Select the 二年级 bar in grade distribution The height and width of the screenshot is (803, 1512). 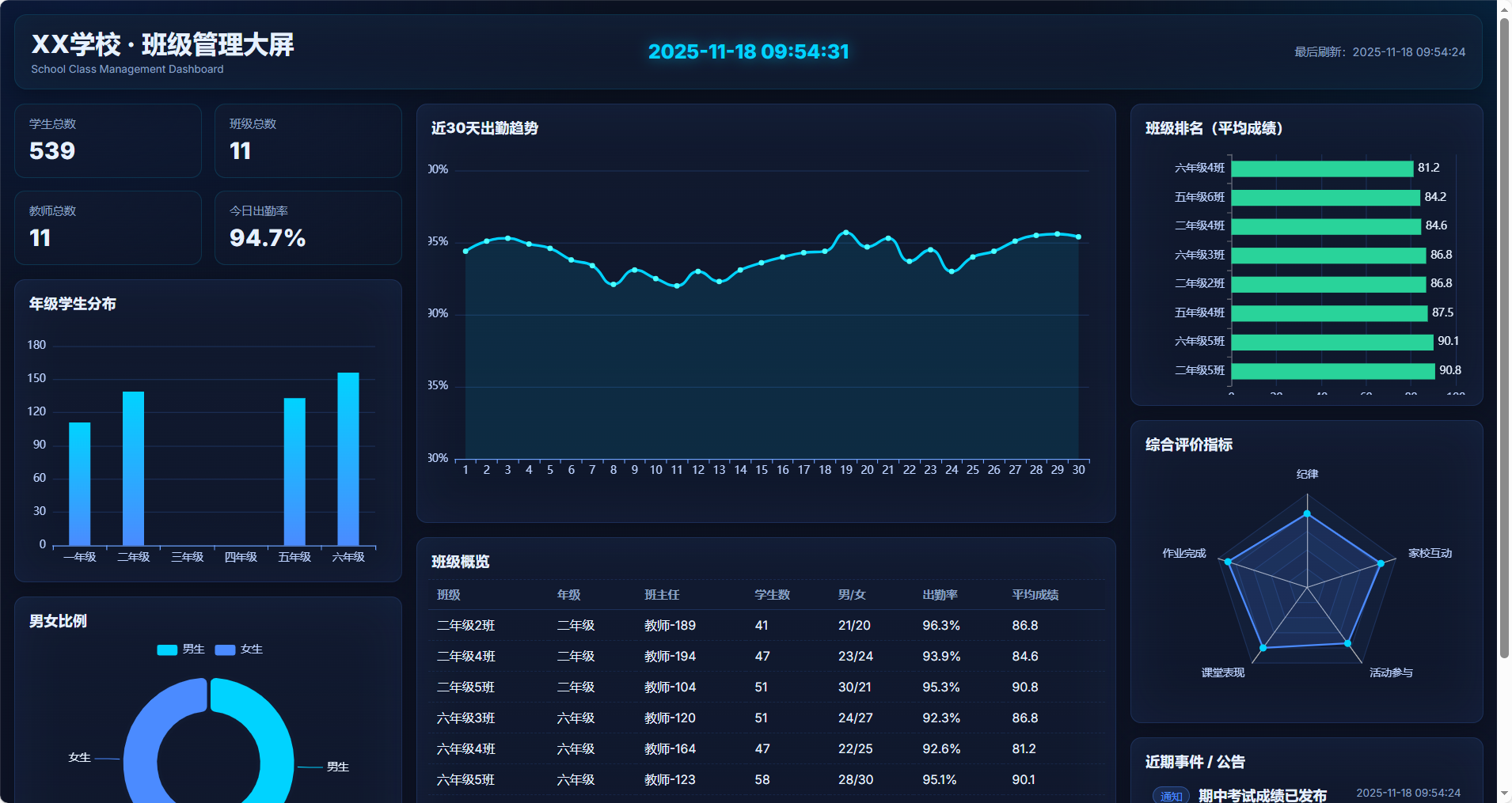pos(133,468)
